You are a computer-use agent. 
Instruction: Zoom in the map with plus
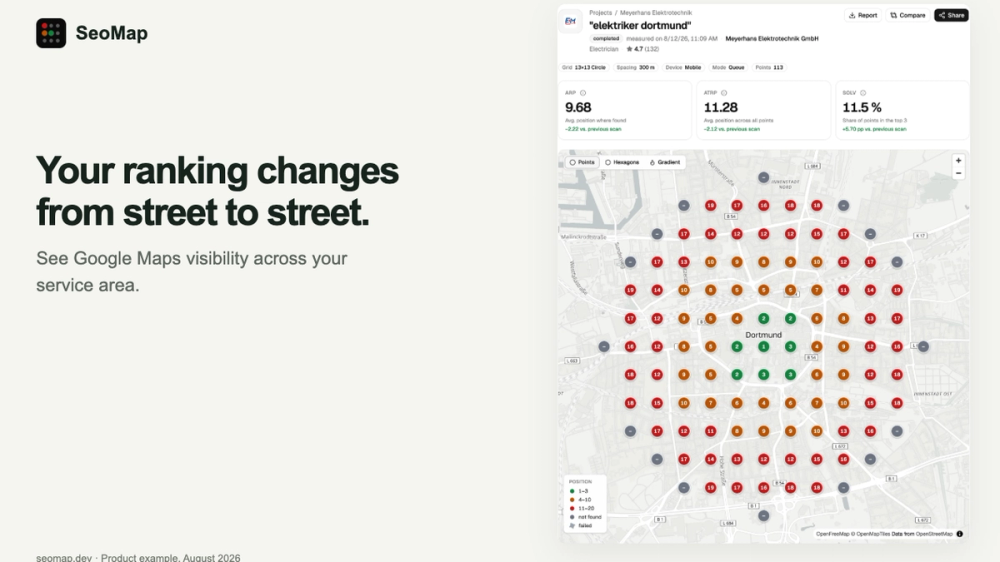(958, 161)
